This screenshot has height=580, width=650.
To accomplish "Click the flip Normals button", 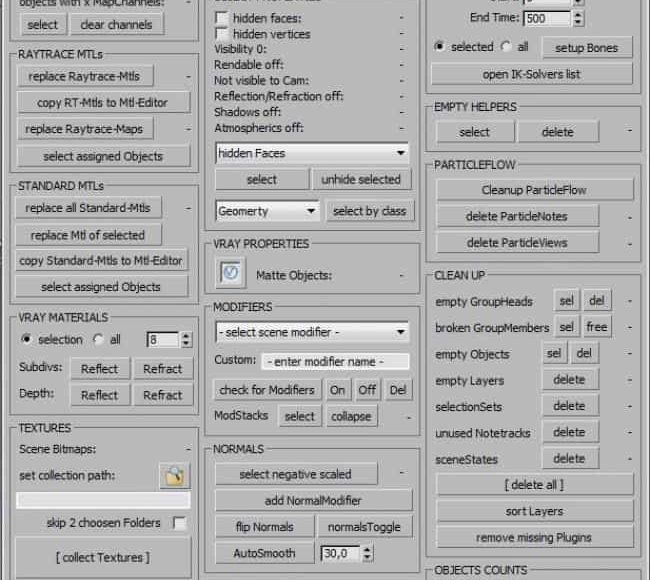I will point(263,527).
